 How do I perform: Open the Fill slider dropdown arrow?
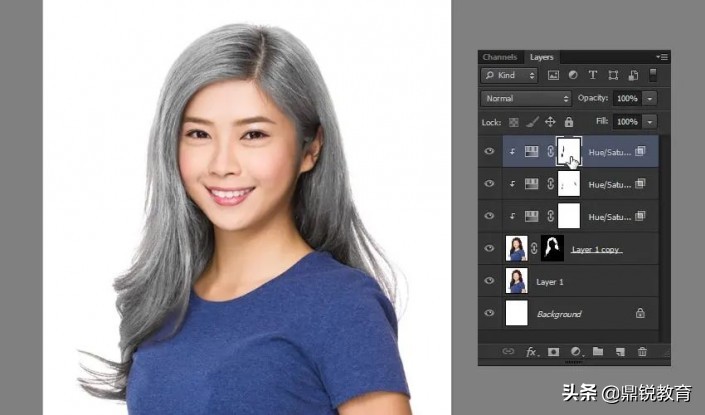[x=650, y=122]
